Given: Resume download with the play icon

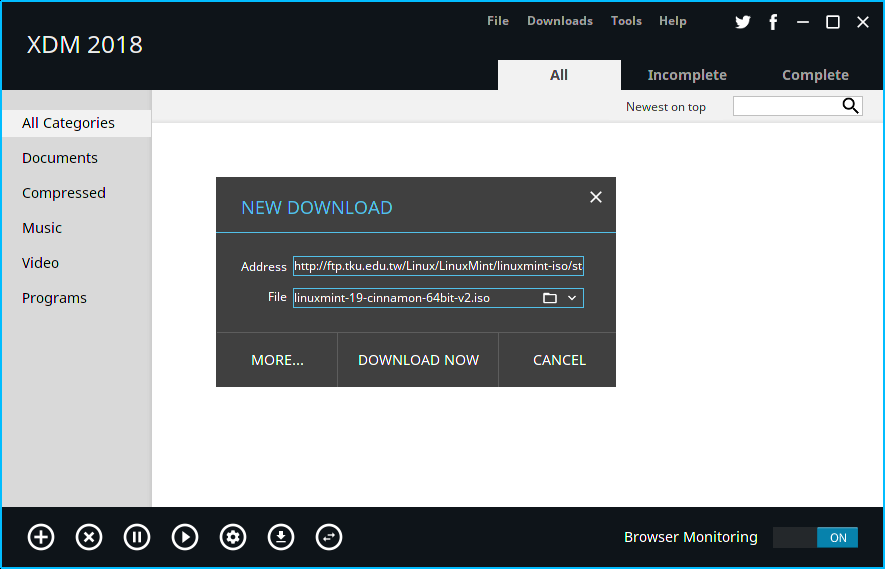Looking at the screenshot, I should [x=185, y=537].
